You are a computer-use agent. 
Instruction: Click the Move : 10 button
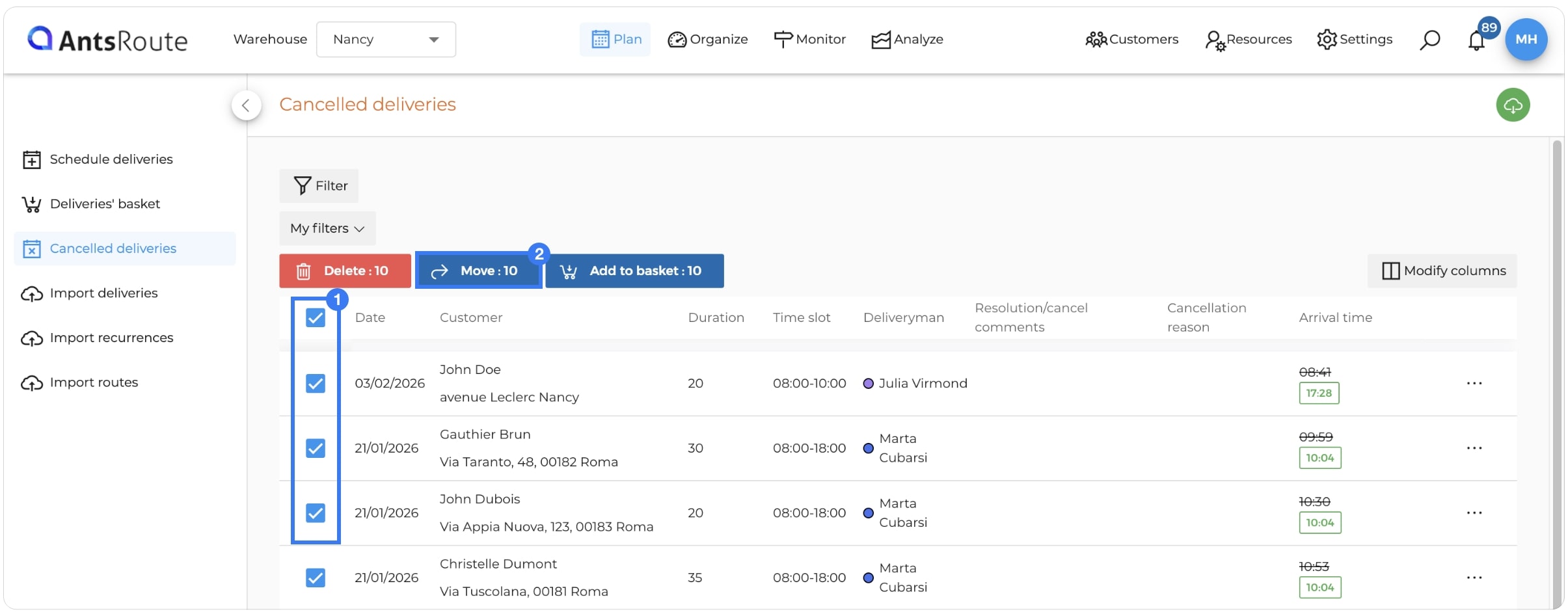coord(478,271)
